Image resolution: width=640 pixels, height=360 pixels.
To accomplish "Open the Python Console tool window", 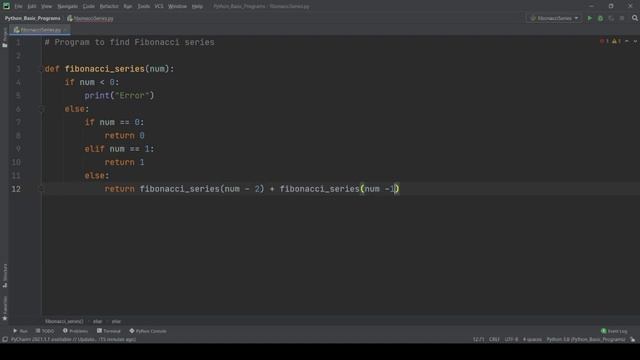I will [148, 331].
